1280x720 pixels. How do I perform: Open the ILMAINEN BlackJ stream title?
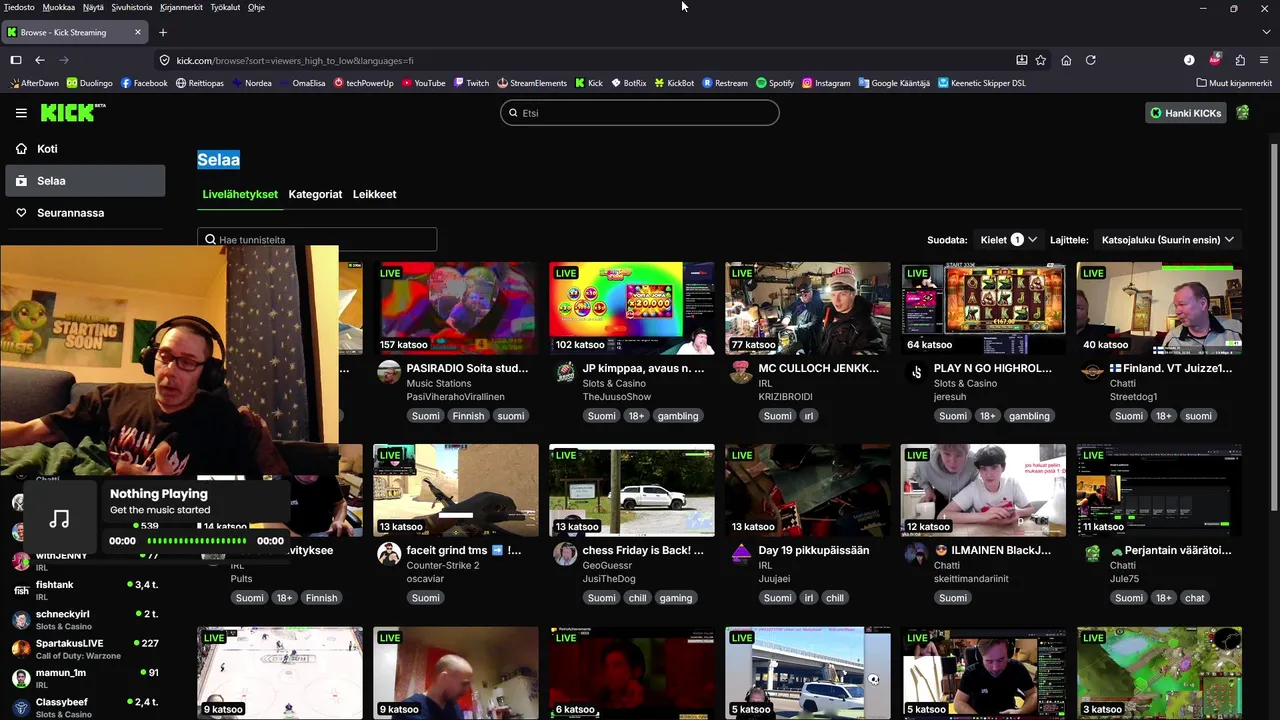(992, 550)
